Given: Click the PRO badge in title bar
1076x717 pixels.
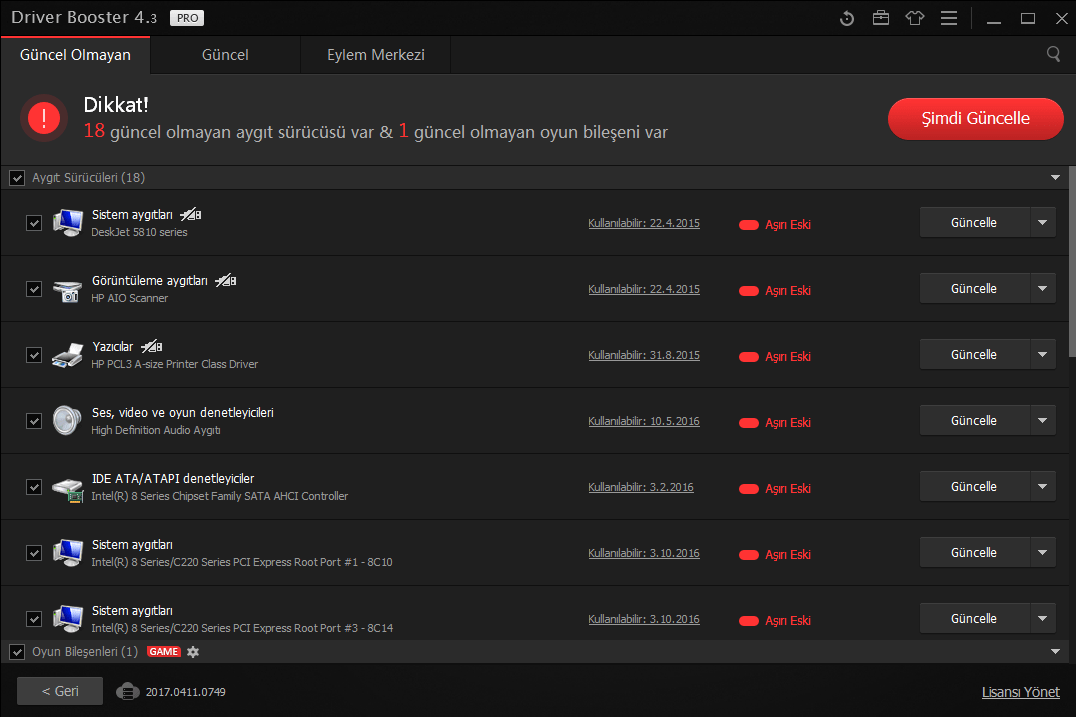Looking at the screenshot, I should point(187,18).
